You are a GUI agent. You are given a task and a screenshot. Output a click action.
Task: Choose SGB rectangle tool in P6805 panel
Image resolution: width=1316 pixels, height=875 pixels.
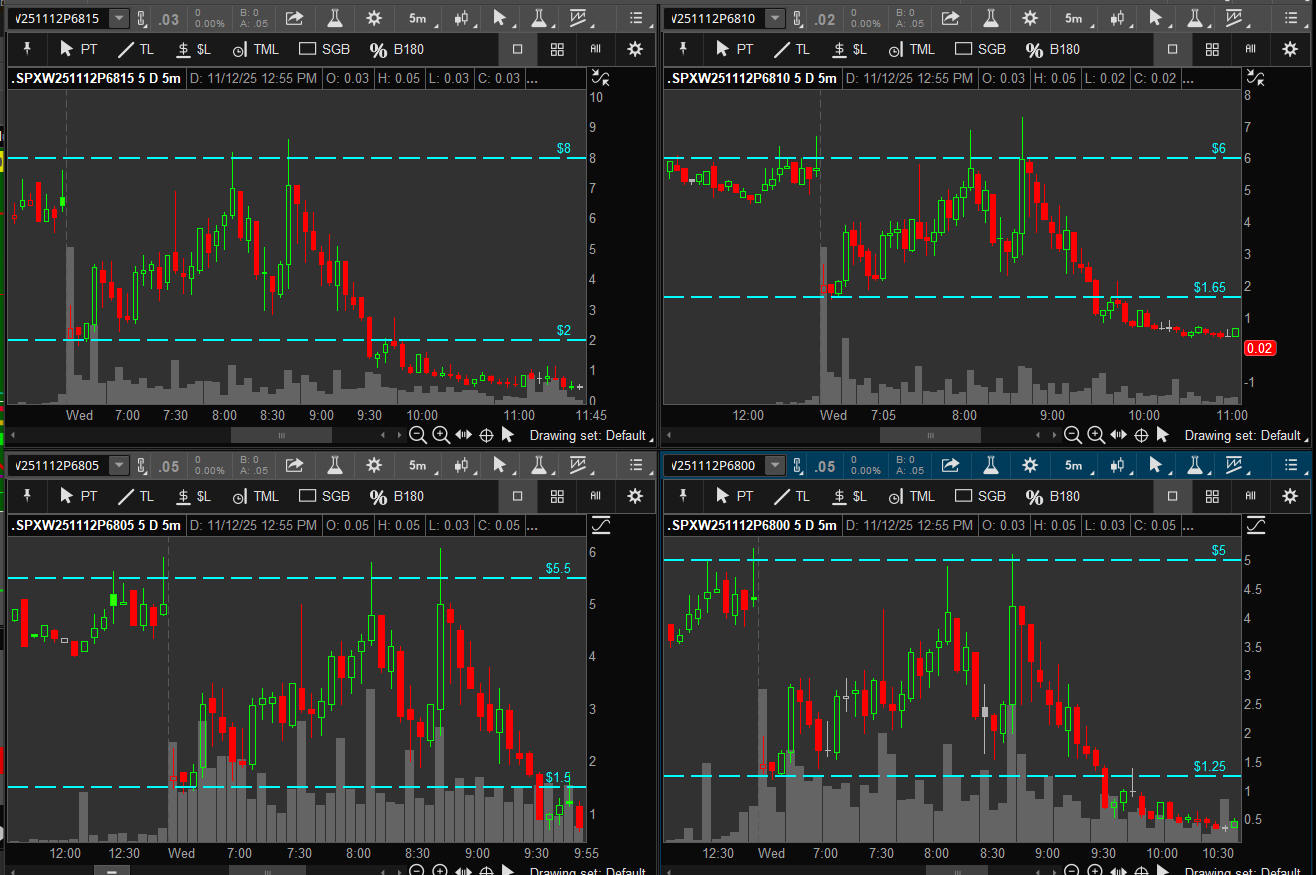coord(324,496)
